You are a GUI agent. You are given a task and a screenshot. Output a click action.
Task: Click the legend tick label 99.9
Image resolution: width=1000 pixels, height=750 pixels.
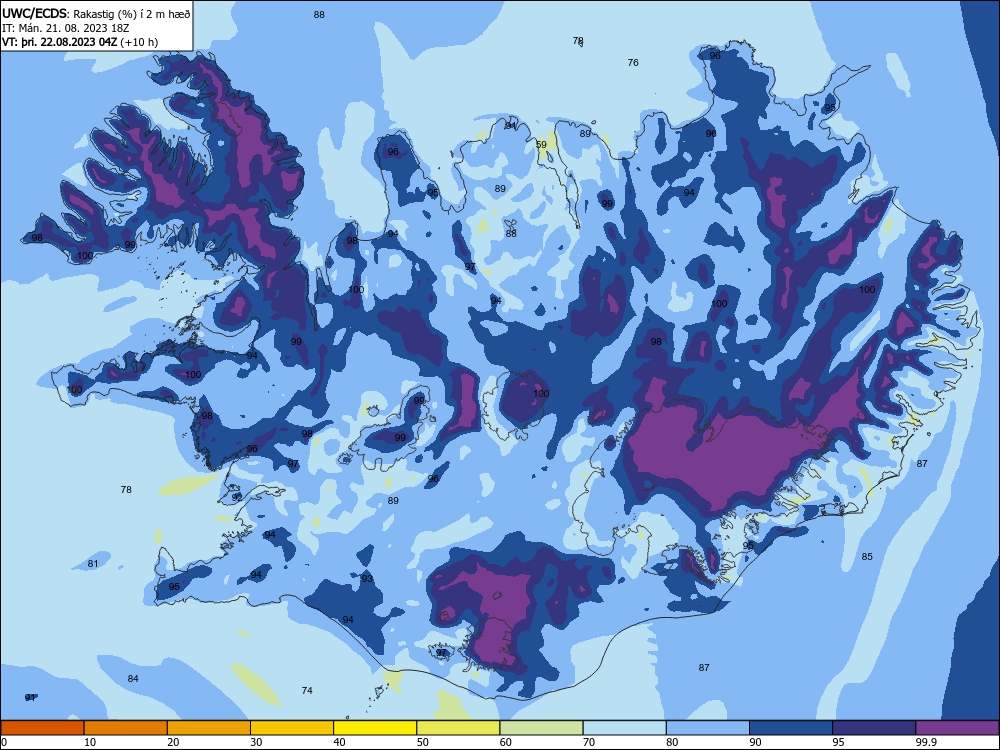(x=925, y=742)
